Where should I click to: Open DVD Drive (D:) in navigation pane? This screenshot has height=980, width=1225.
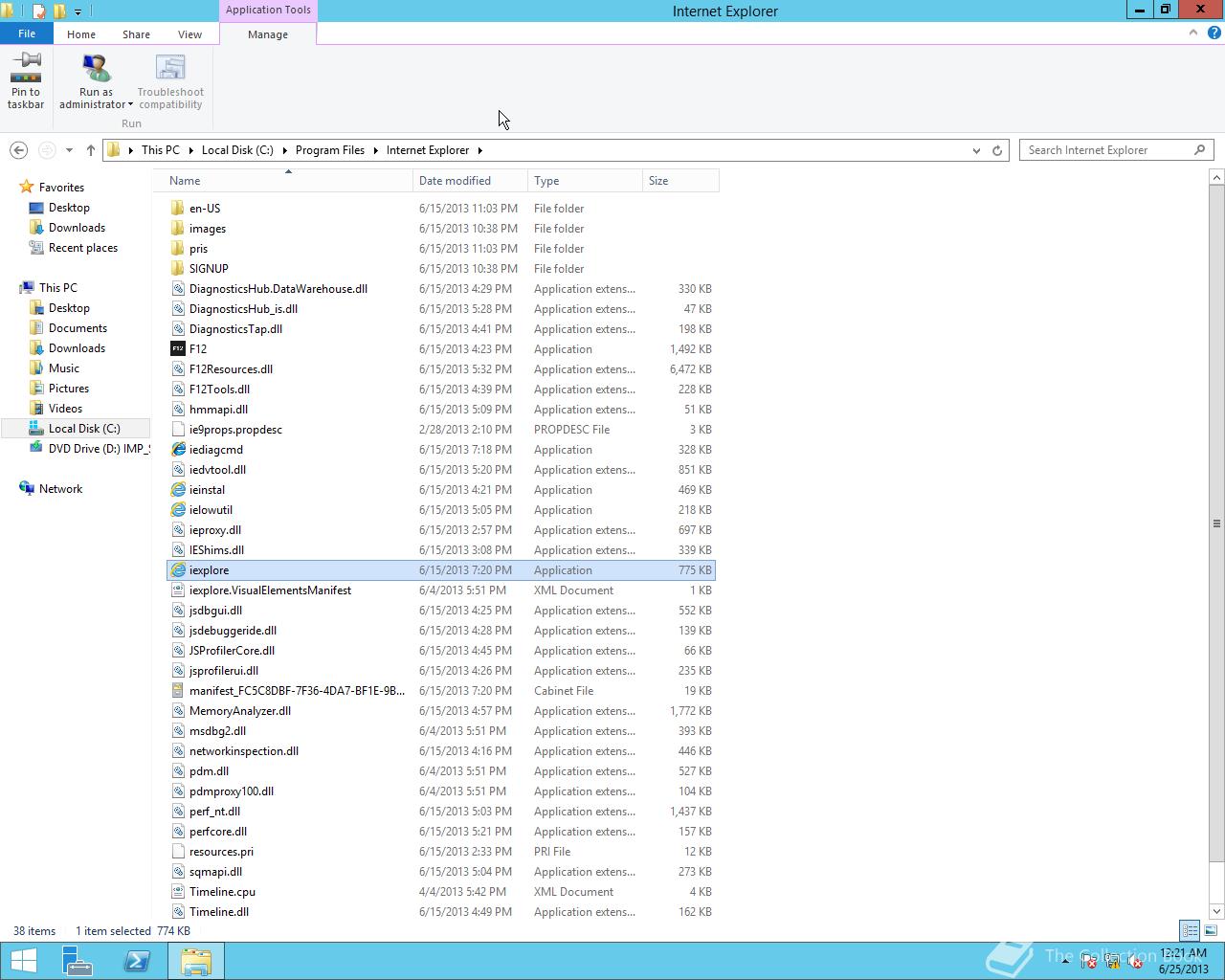99,449
